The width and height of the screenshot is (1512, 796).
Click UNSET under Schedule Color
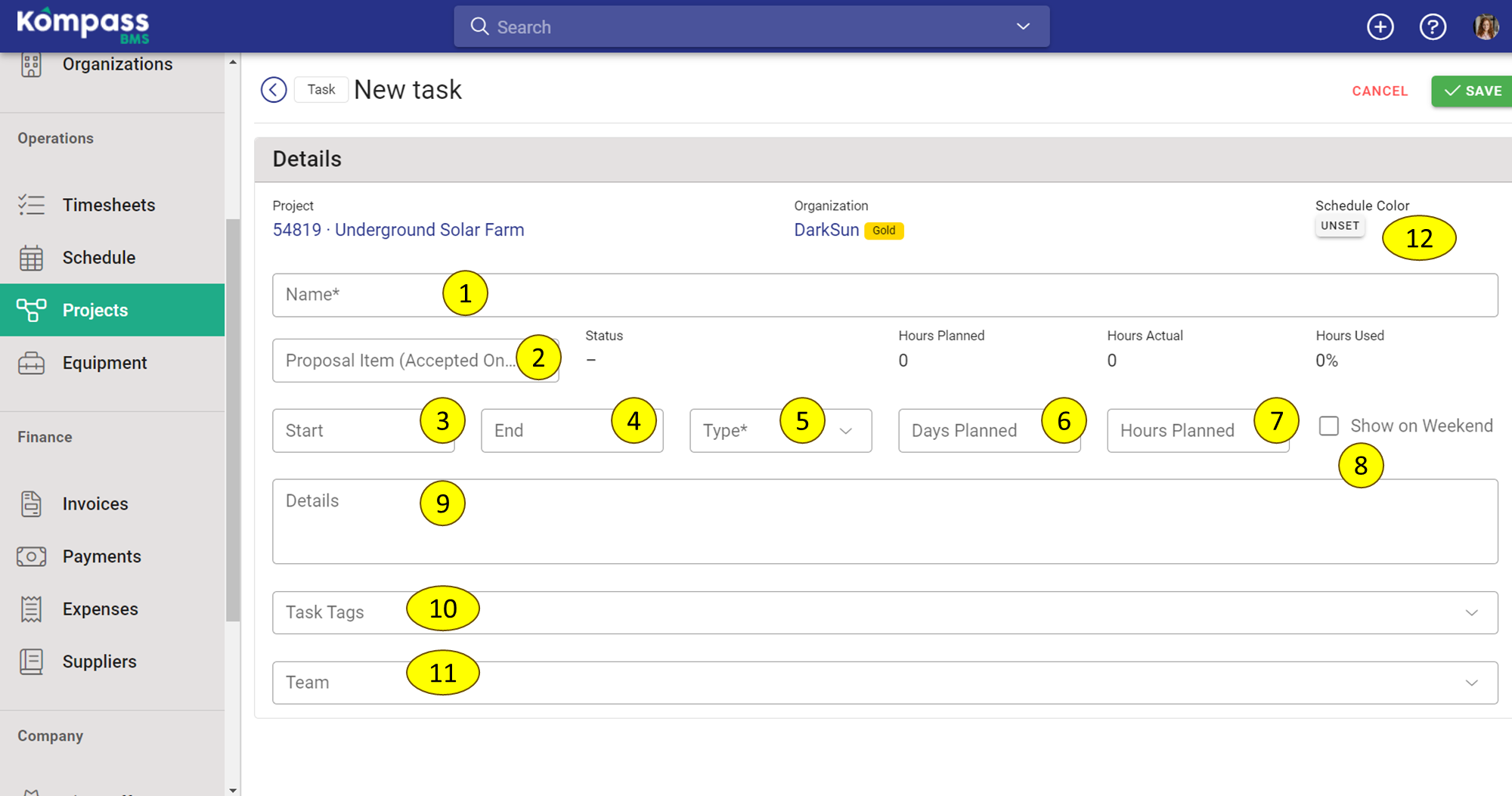[x=1340, y=225]
